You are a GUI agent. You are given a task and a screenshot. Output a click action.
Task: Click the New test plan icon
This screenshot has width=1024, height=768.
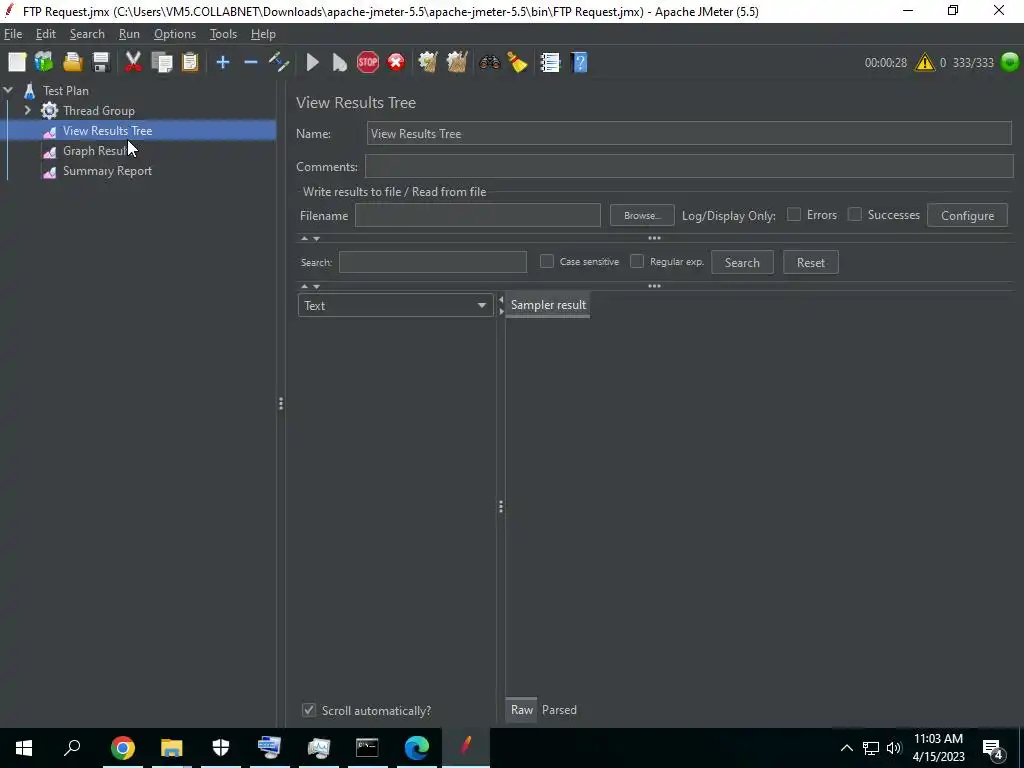click(x=17, y=62)
